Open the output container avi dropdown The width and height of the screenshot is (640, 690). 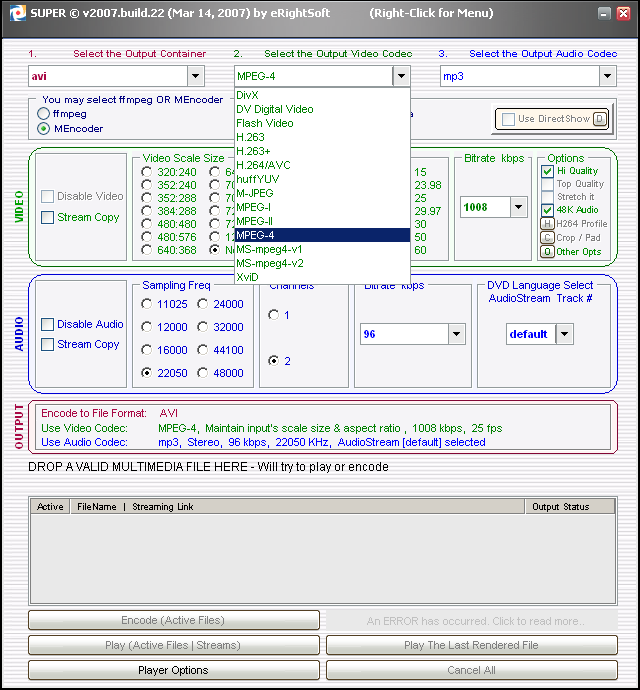click(195, 76)
